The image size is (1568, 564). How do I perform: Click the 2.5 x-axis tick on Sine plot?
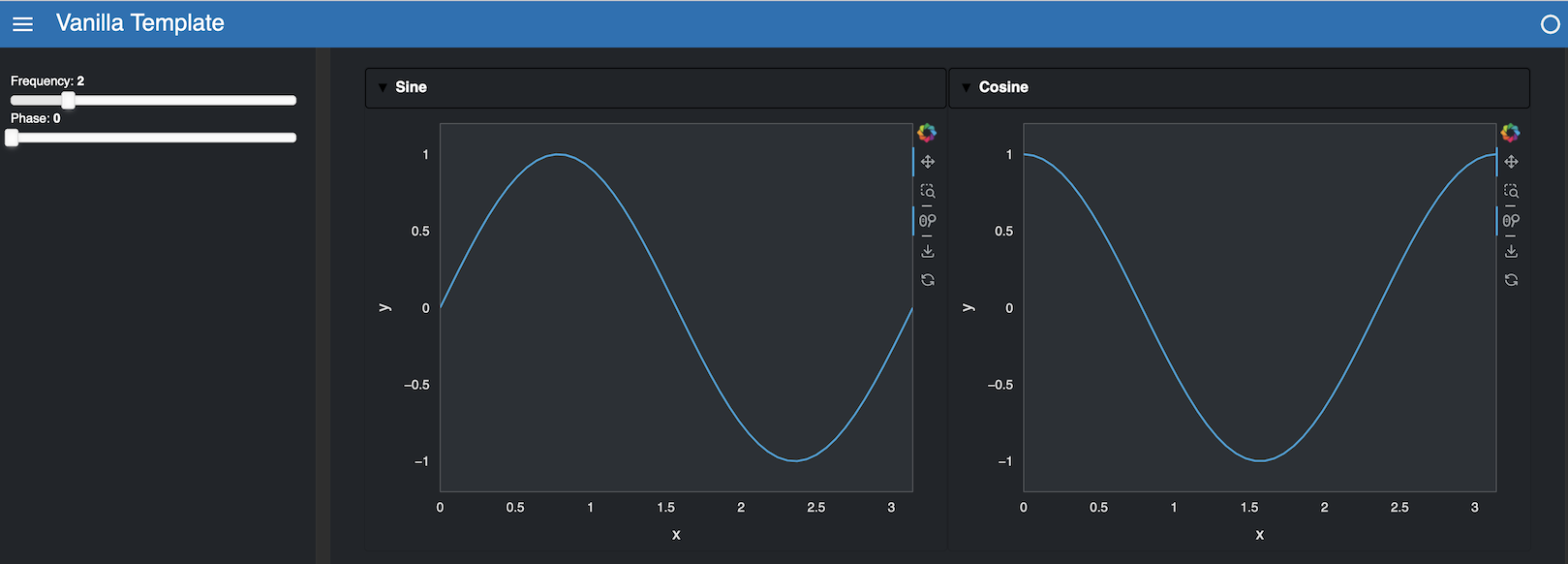tap(816, 508)
